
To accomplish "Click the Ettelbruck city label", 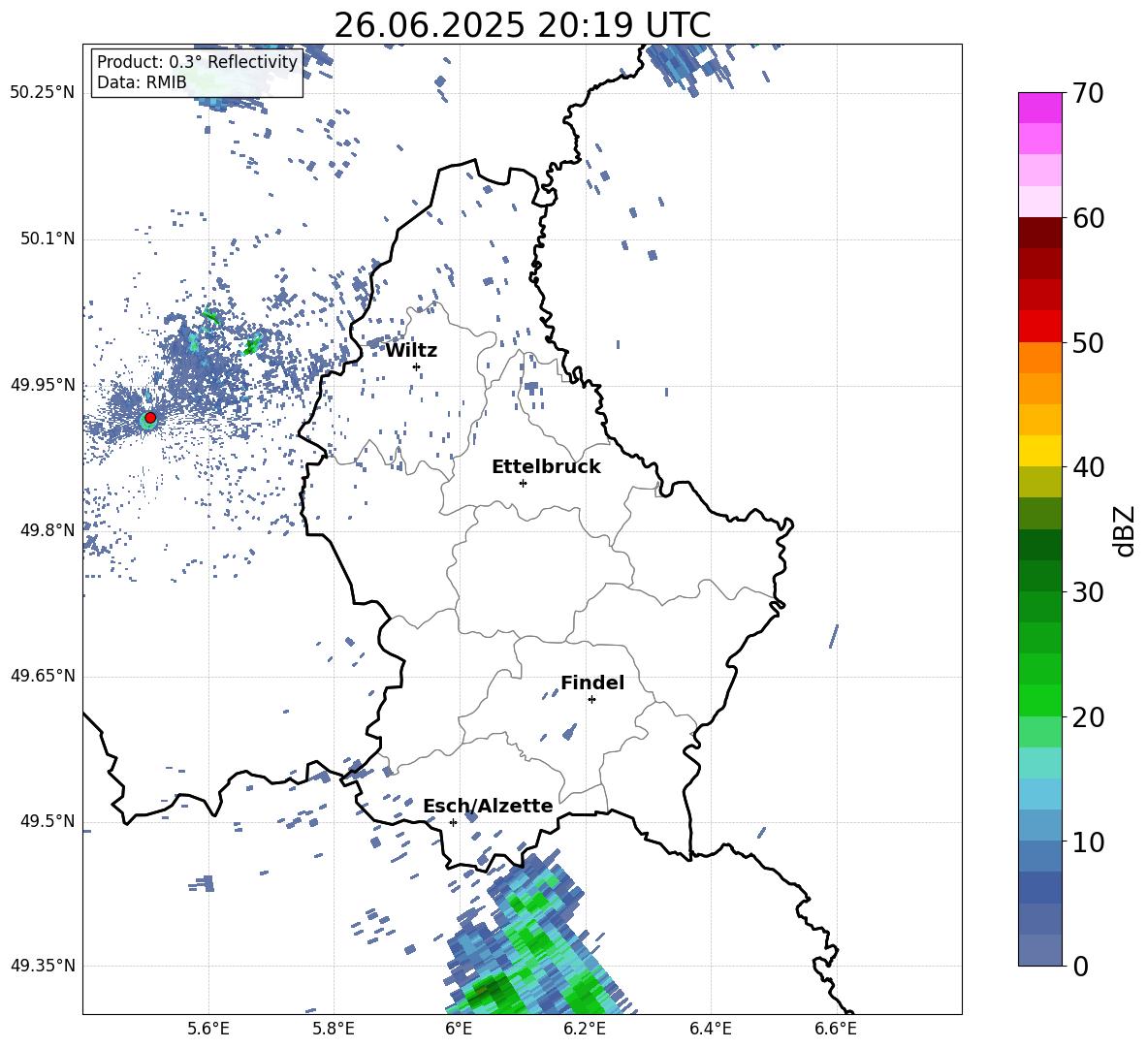I will [x=546, y=467].
